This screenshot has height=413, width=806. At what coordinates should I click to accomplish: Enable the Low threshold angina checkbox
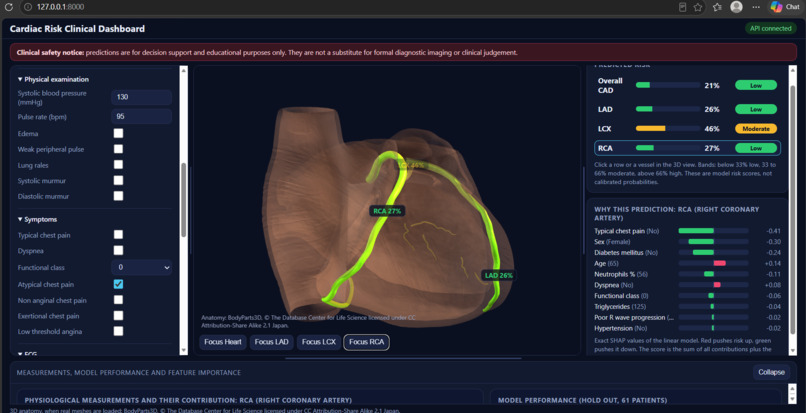click(x=118, y=331)
